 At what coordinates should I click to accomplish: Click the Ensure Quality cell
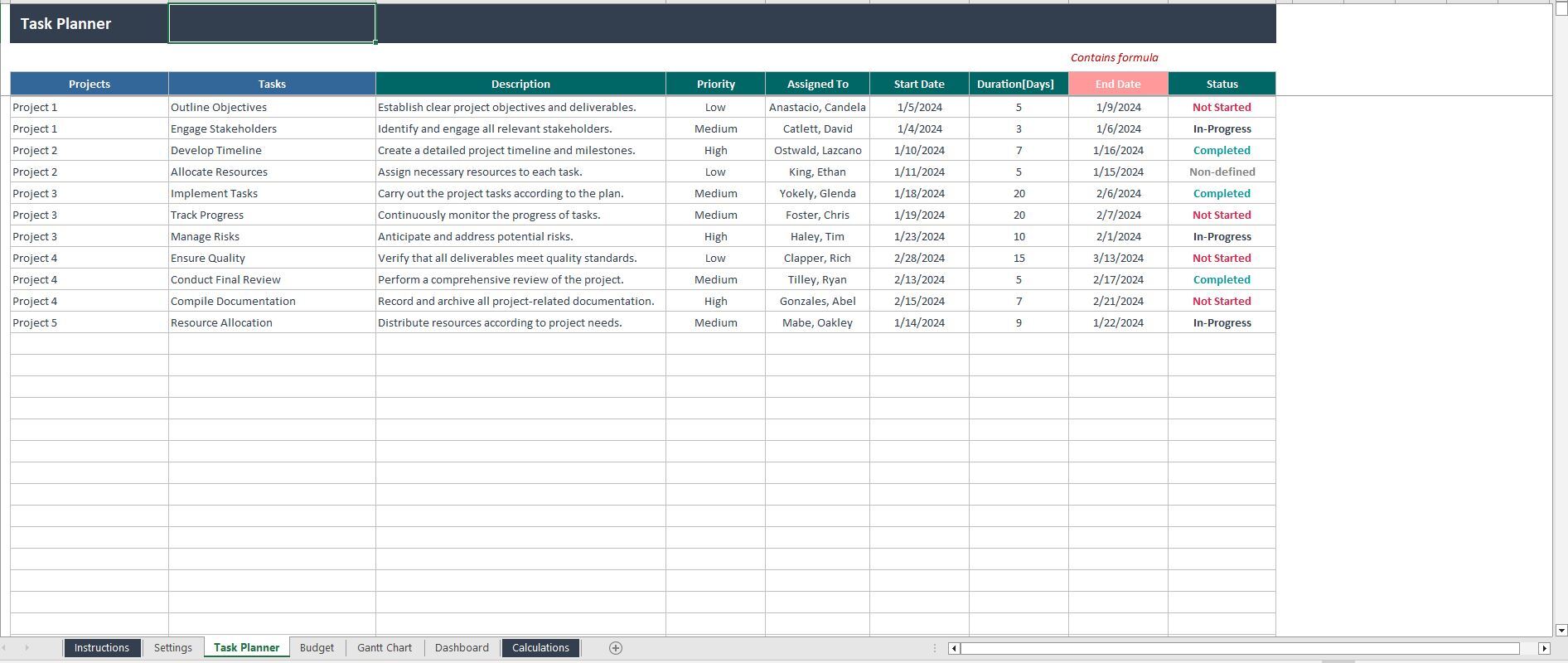tap(272, 258)
